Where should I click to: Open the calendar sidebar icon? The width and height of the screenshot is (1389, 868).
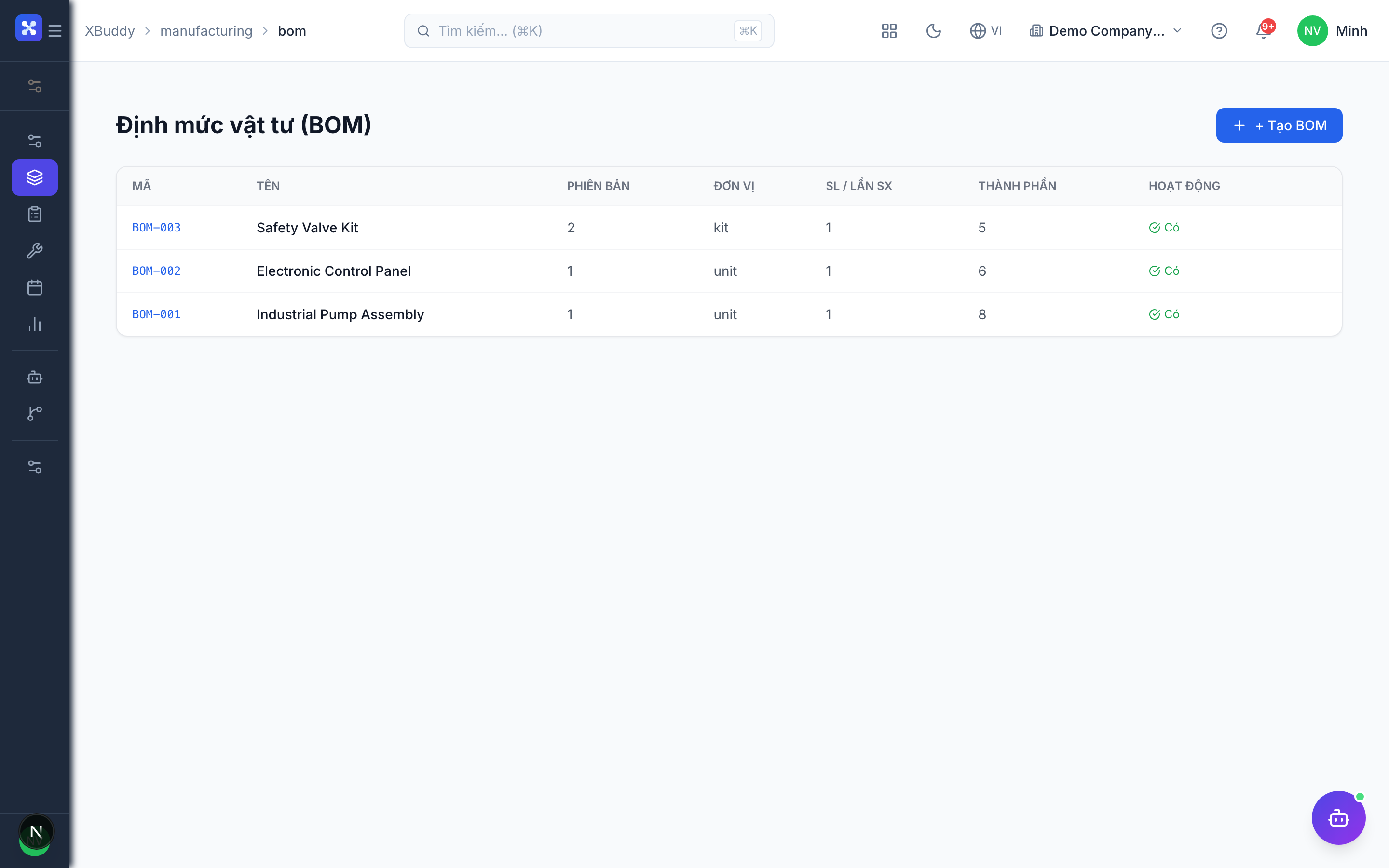coord(34,287)
